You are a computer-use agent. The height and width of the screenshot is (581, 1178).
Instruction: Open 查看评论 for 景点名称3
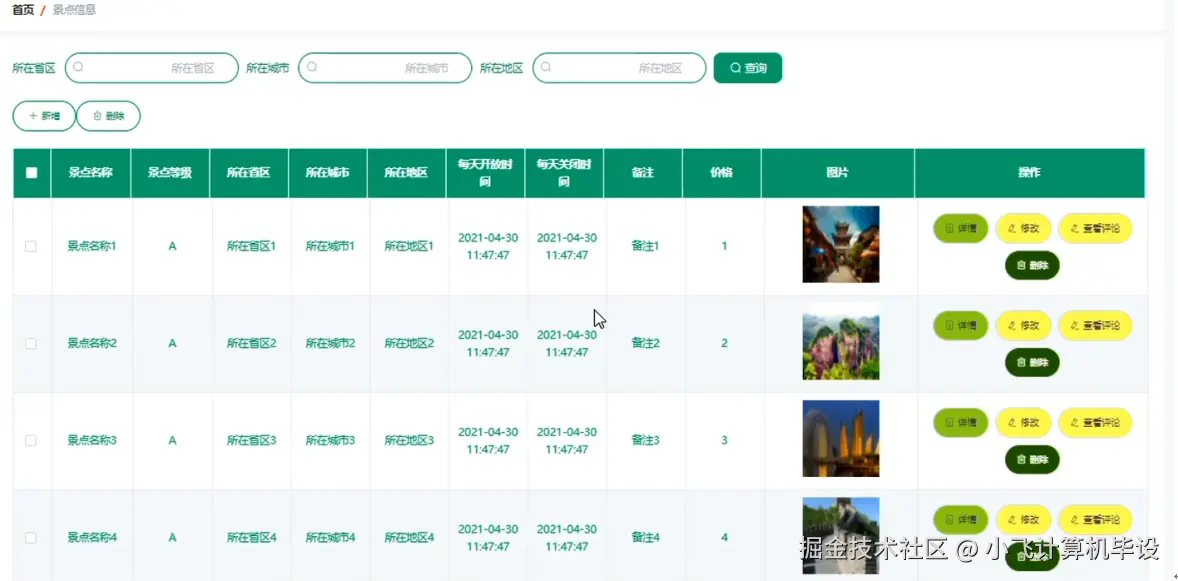click(x=1095, y=422)
